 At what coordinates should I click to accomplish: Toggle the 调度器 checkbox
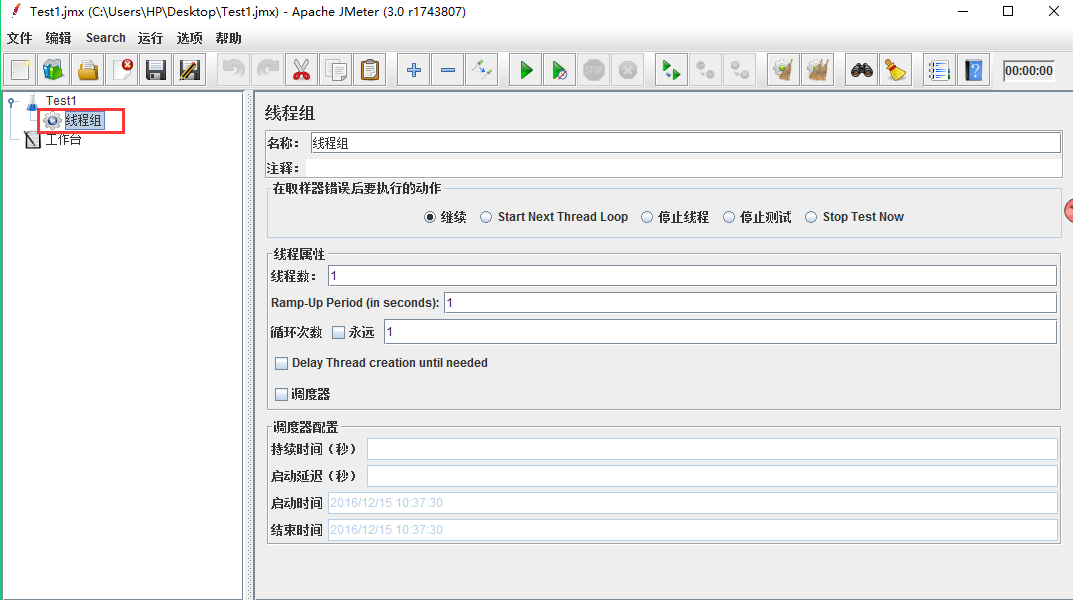(281, 395)
